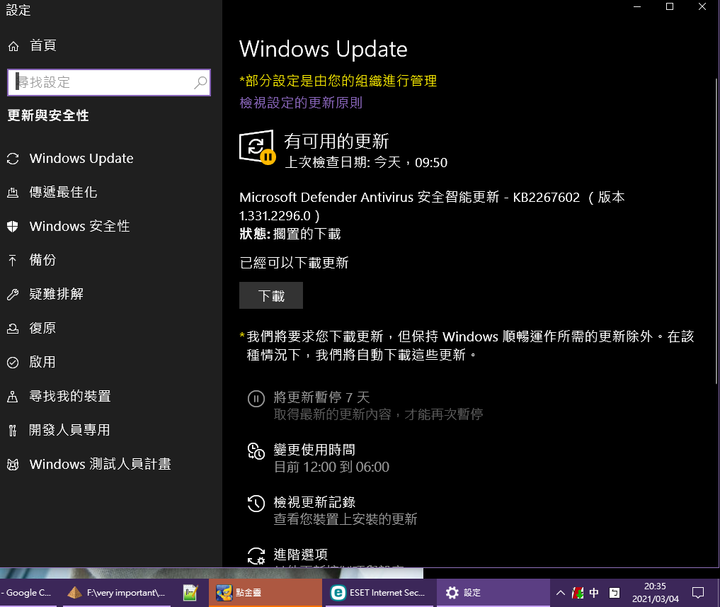Click the tray icon right of 中
Image resolution: width=720 pixels, height=607 pixels.
[614, 593]
